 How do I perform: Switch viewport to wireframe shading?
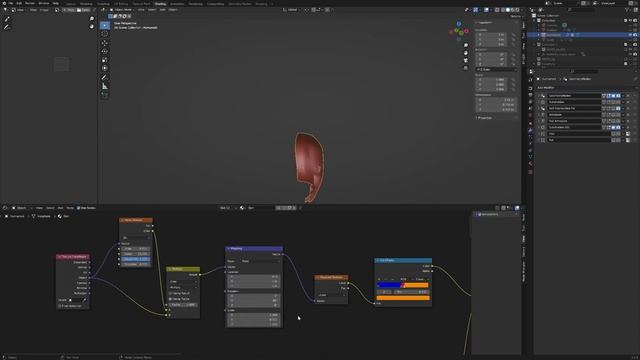point(503,10)
